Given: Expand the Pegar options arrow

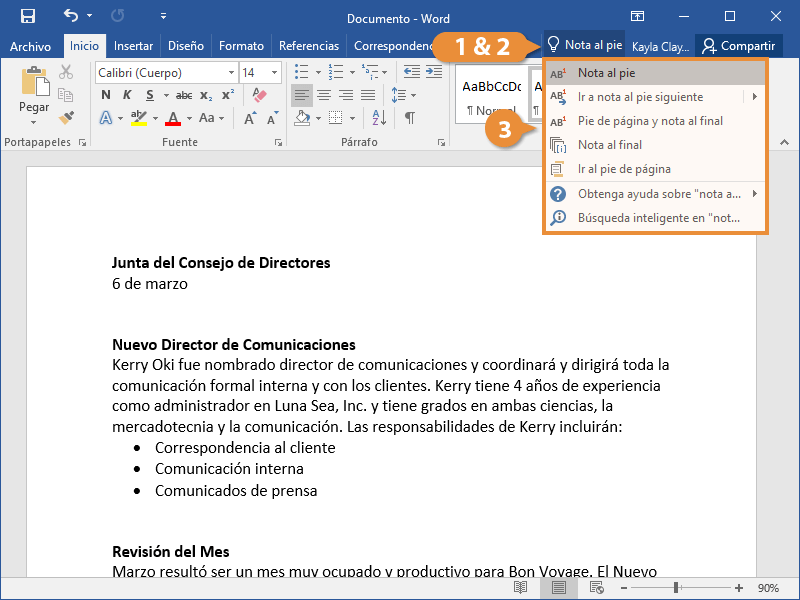Looking at the screenshot, I should pyautogui.click(x=34, y=122).
